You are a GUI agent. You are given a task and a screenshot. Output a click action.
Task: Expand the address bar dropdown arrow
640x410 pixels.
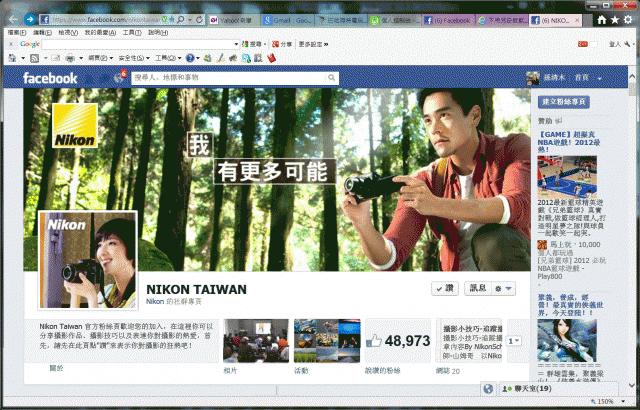[190, 19]
